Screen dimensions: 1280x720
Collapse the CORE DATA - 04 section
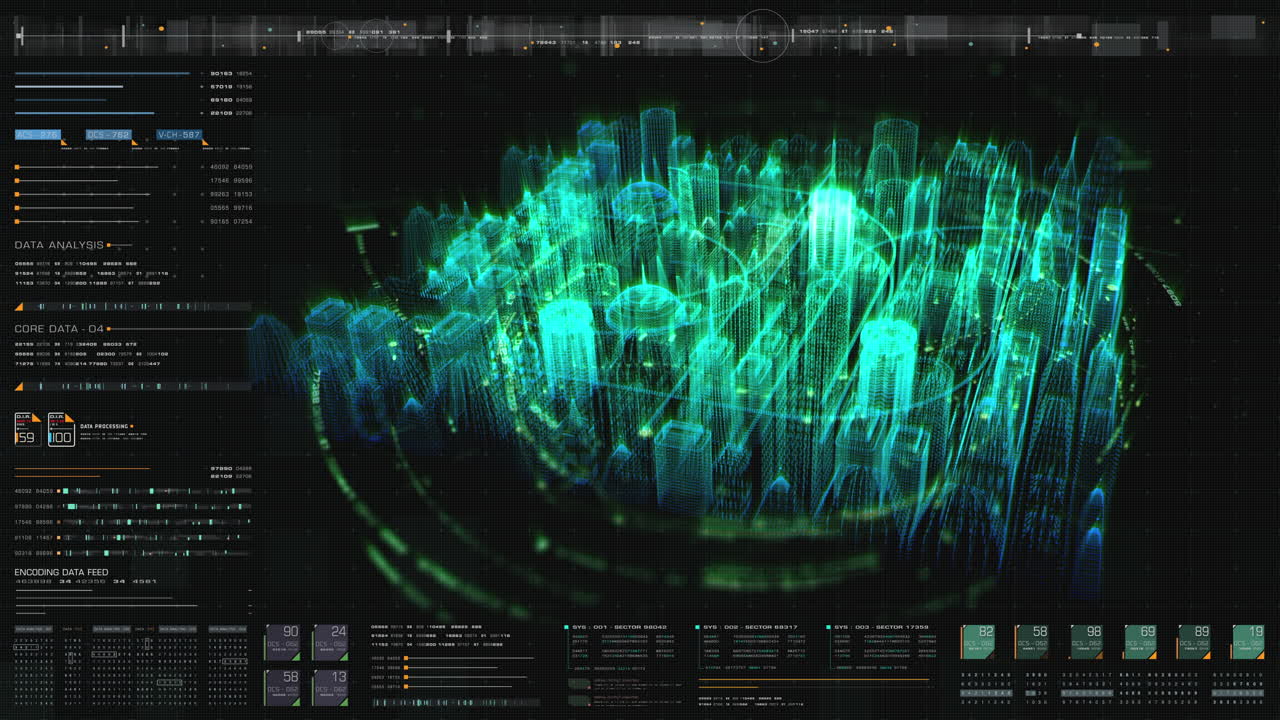60,327
